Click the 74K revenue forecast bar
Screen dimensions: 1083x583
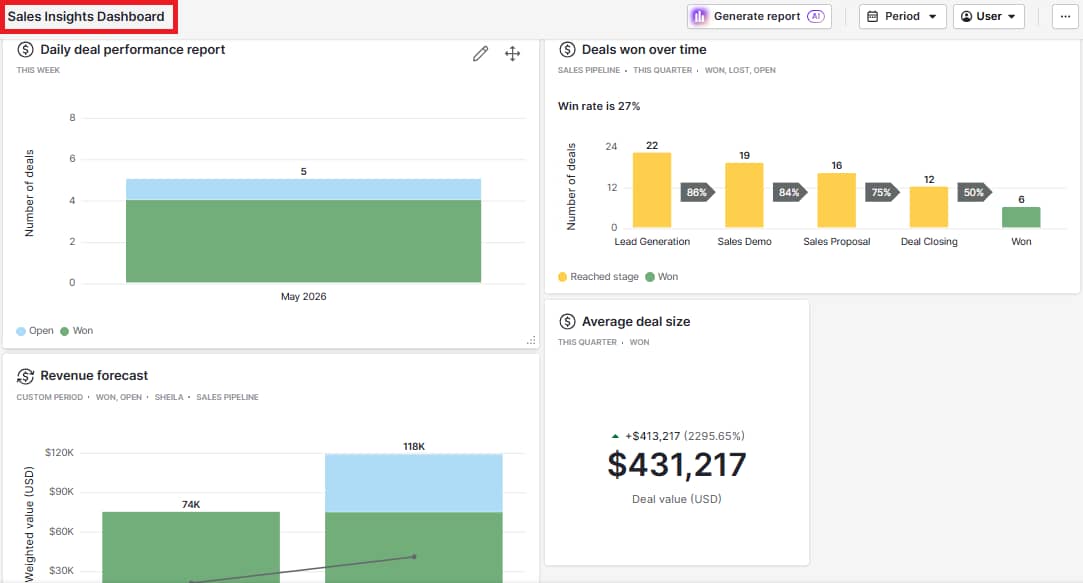click(191, 547)
